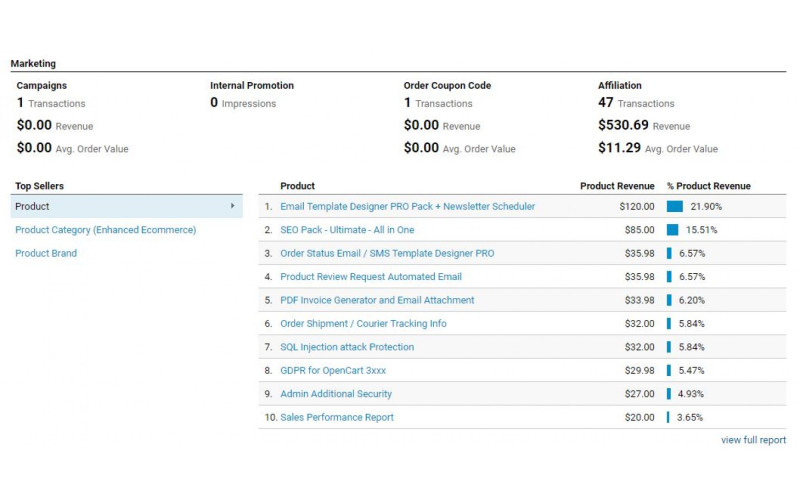Open Product Category (Enhanced Ecommerce) view
The width and height of the screenshot is (800, 500).
(106, 230)
